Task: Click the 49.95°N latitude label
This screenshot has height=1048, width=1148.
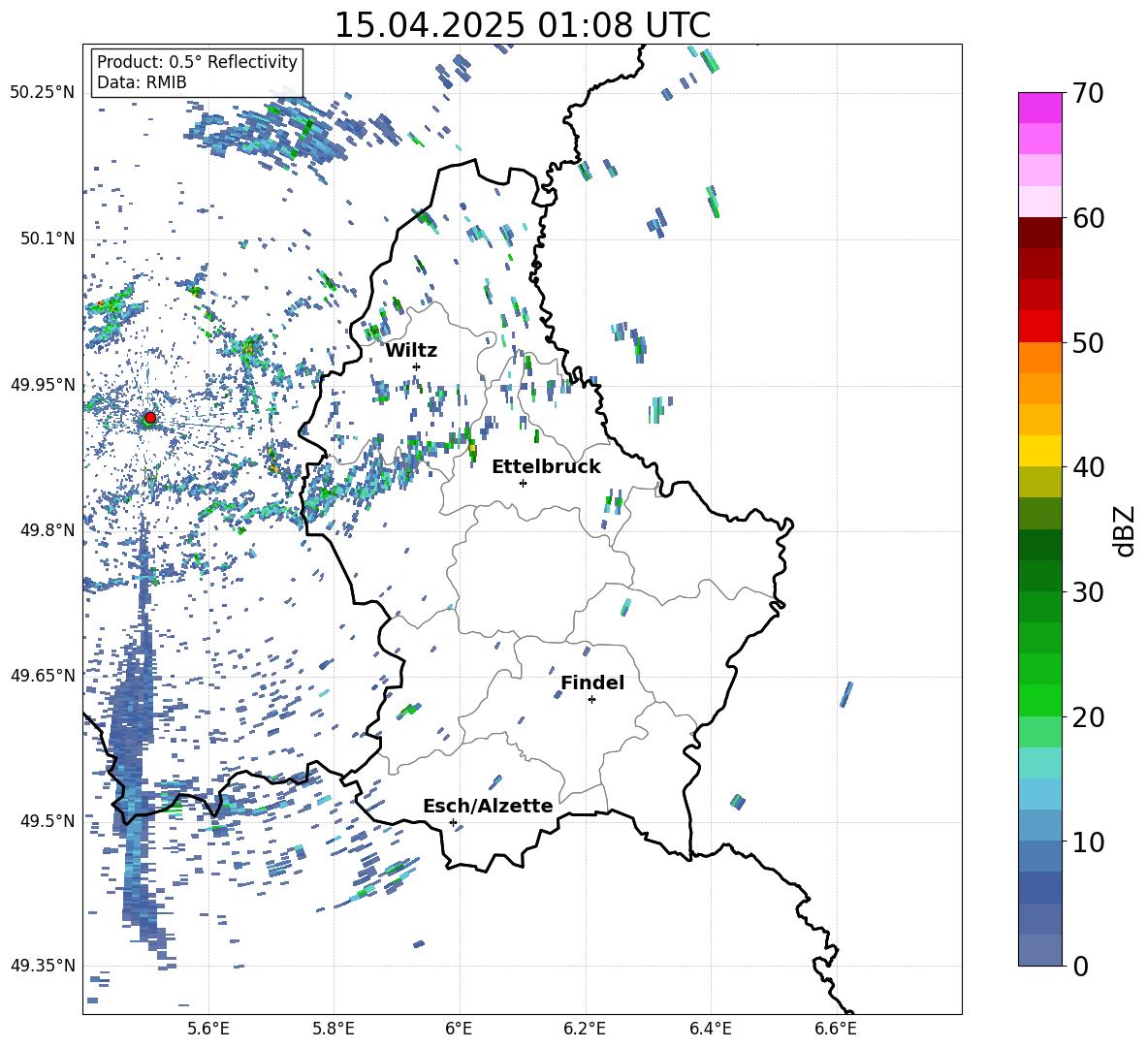Action: point(43,385)
